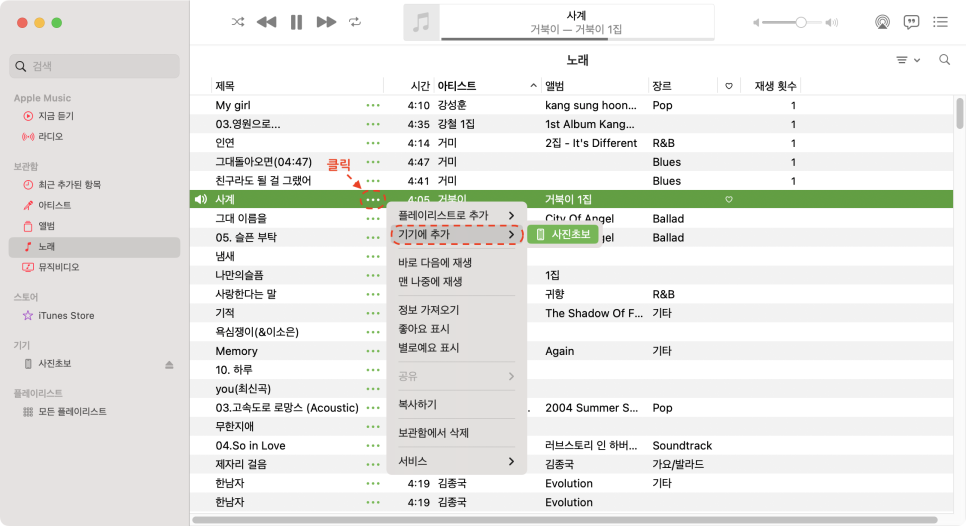
Task: Expand 기기에 추가 submenu
Action: coord(457,235)
